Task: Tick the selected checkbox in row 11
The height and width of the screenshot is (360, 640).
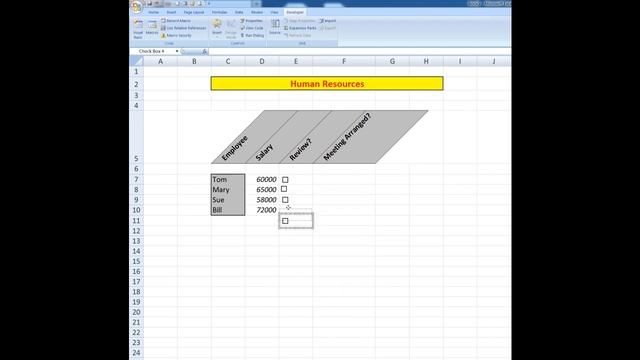Action: [285, 221]
